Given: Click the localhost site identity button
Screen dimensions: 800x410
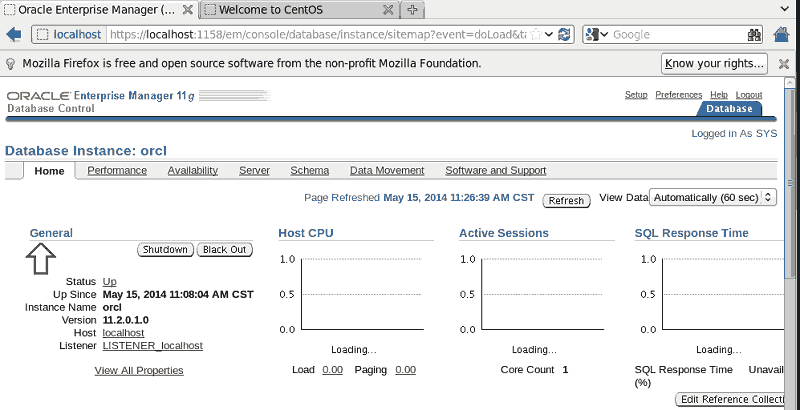Looking at the screenshot, I should tap(70, 35).
